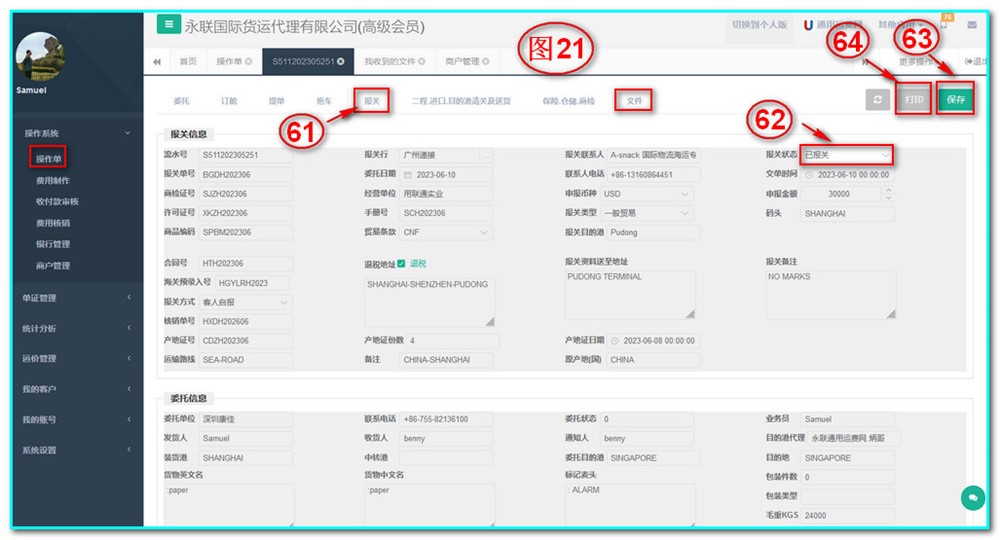Expand the 统计分析 sidebar section
The width and height of the screenshot is (1000, 540).
(x=78, y=328)
